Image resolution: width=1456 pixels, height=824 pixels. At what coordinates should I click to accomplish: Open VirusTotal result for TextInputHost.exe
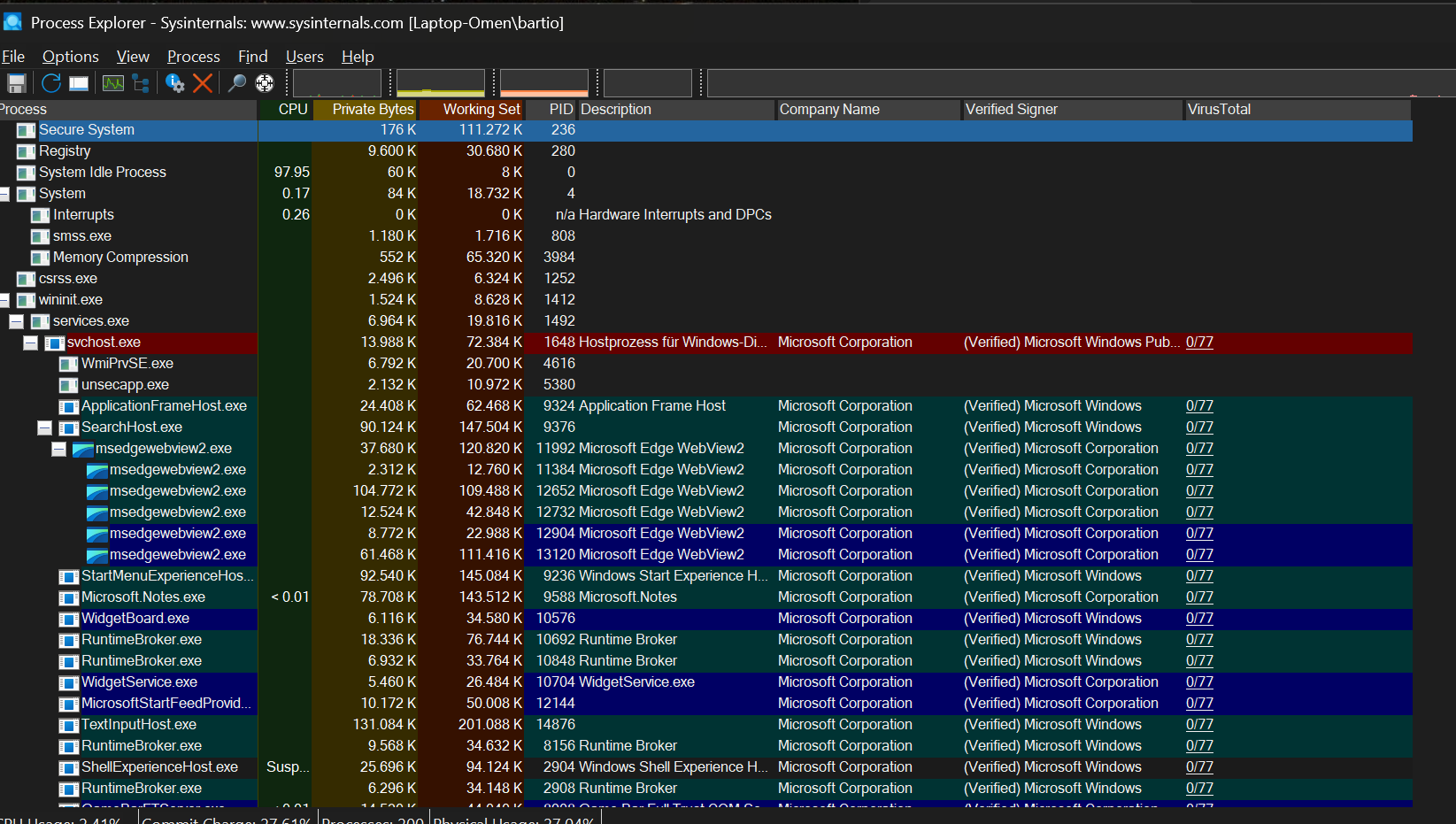pyautogui.click(x=1199, y=725)
